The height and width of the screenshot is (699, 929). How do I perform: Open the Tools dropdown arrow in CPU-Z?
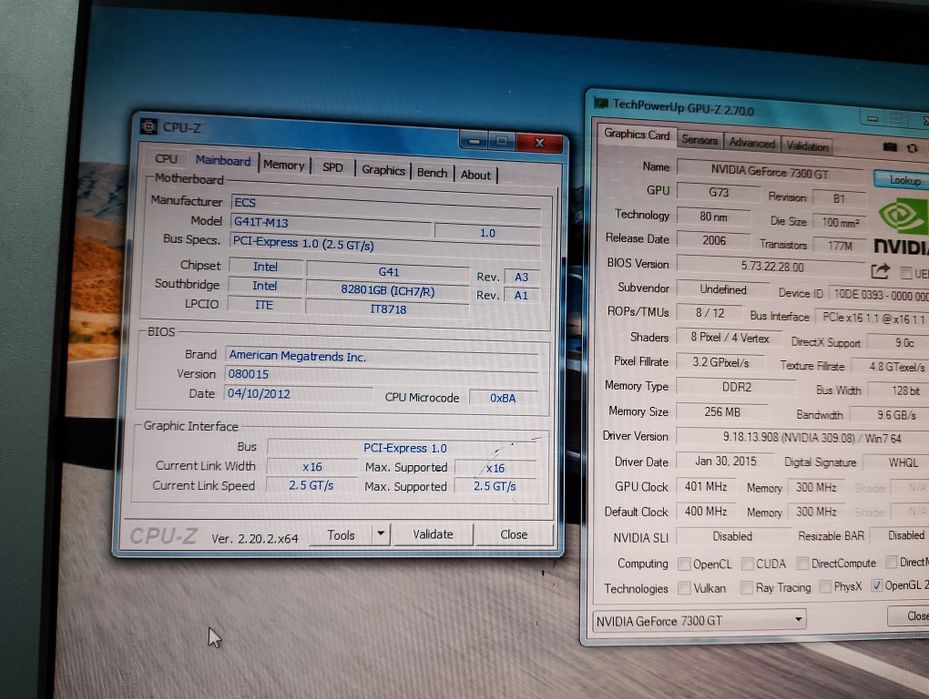pyautogui.click(x=380, y=534)
